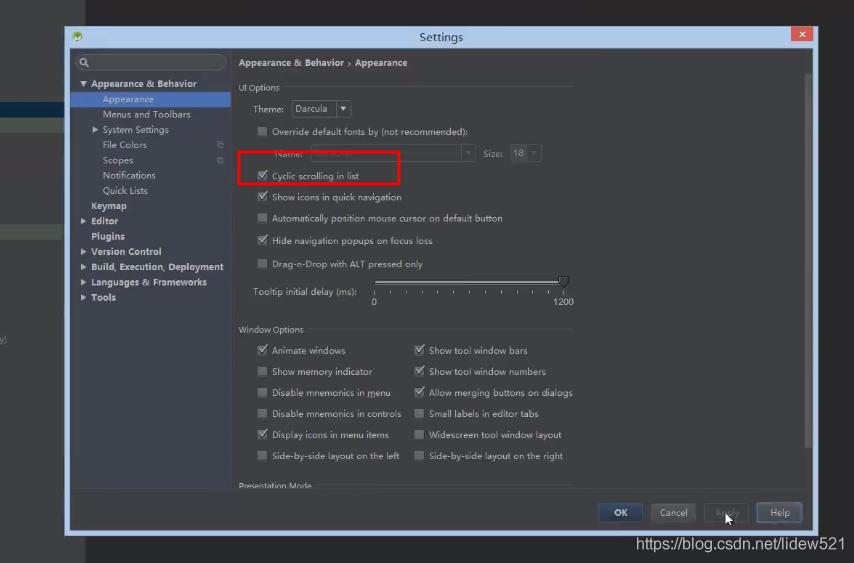
Task: Open the Theme Darcula dropdown
Action: [x=321, y=109]
